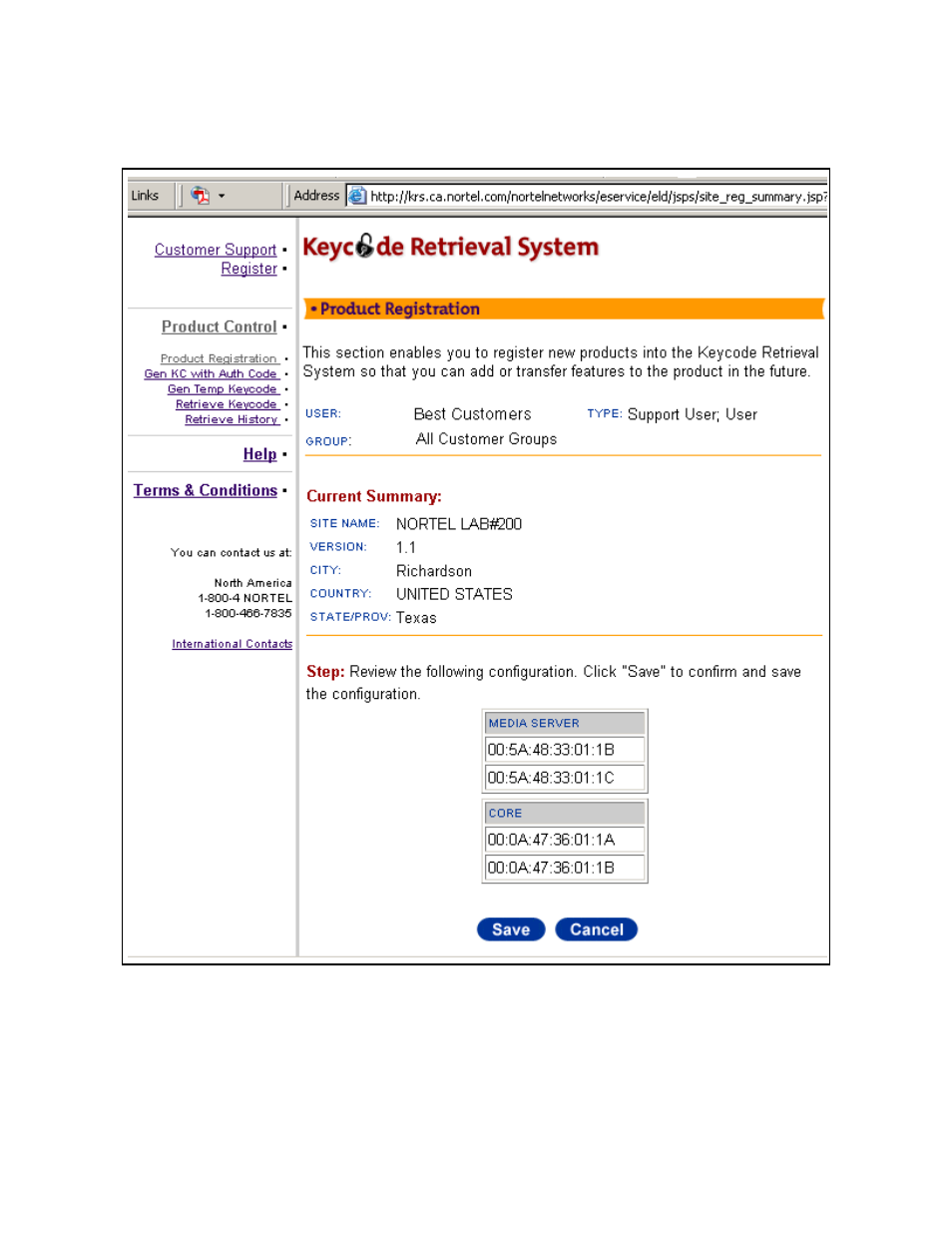Click the group value All Customer Groups

pos(487,439)
